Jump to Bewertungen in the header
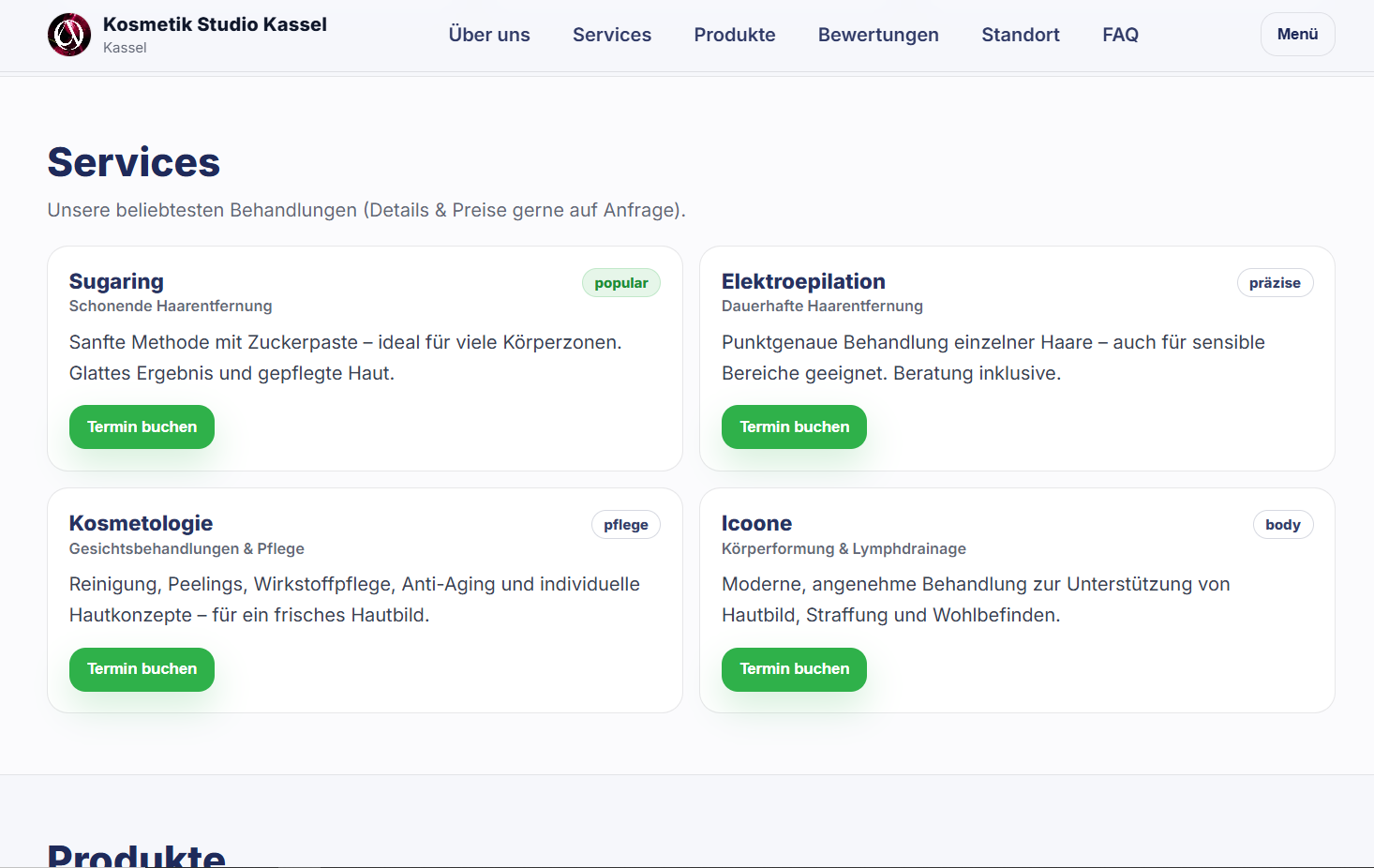 pyautogui.click(x=877, y=35)
